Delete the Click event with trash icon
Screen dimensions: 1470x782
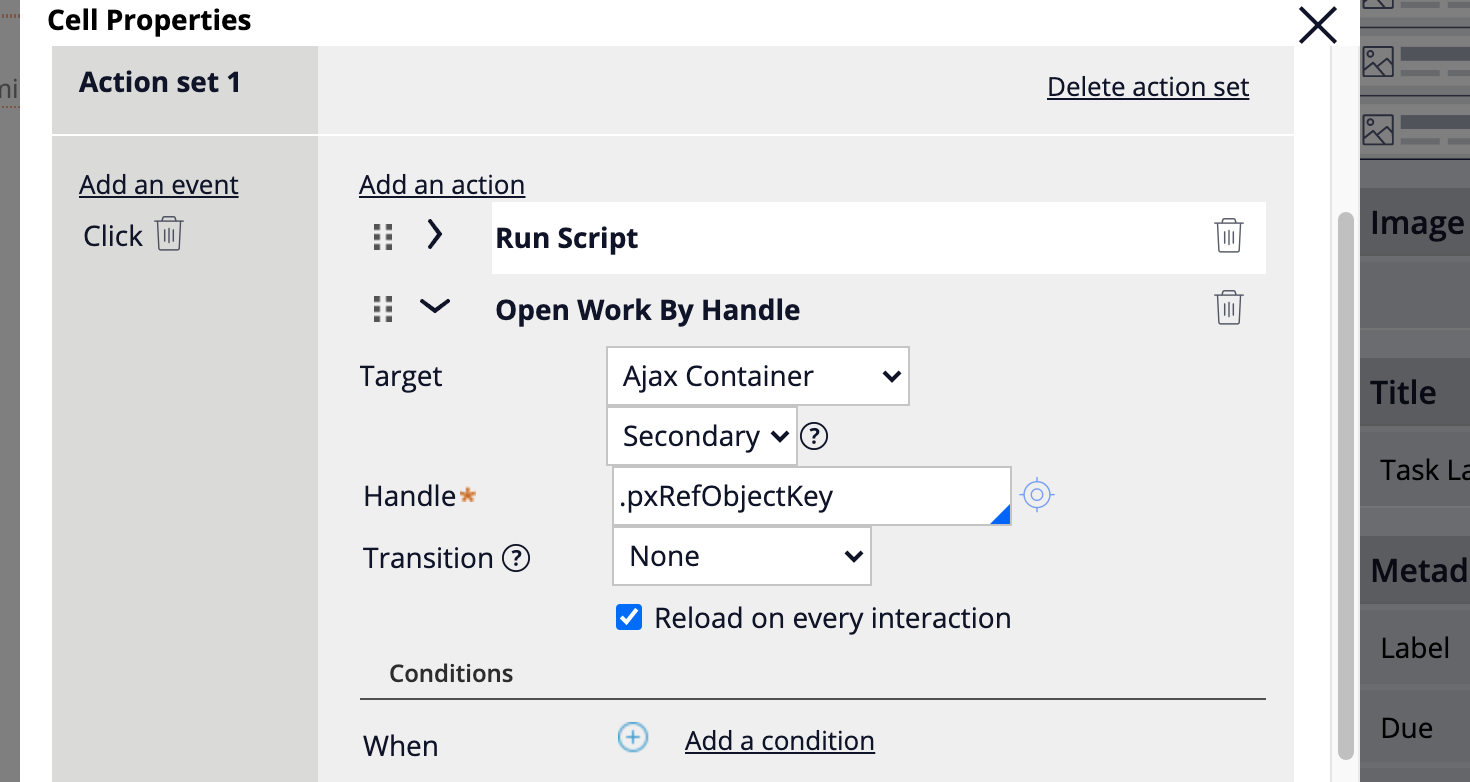tap(169, 234)
